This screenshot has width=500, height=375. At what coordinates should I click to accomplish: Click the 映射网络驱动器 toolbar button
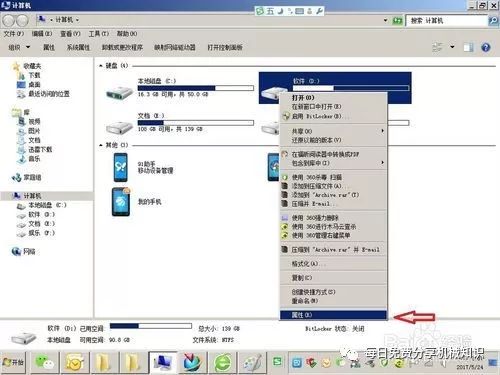pos(175,48)
